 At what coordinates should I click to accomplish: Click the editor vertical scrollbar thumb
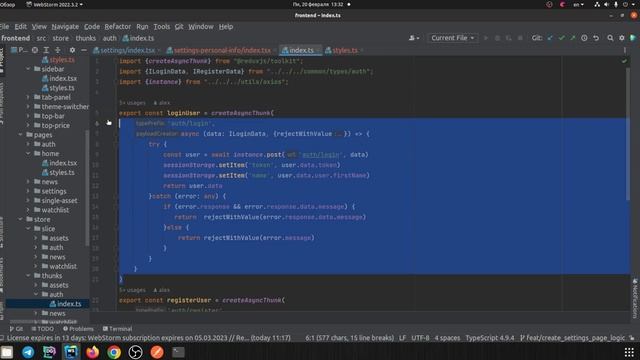[x=628, y=134]
